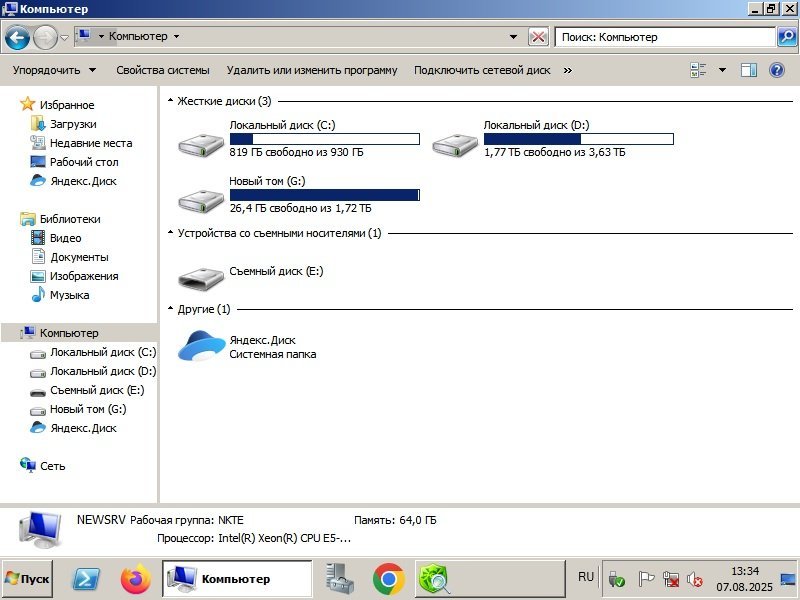Select the Новый том (G:) drive
This screenshot has width=800, height=600.
pos(201,201)
